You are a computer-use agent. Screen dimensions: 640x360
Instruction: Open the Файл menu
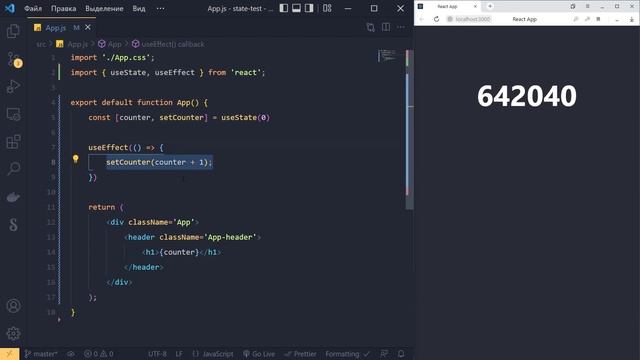tap(33, 8)
